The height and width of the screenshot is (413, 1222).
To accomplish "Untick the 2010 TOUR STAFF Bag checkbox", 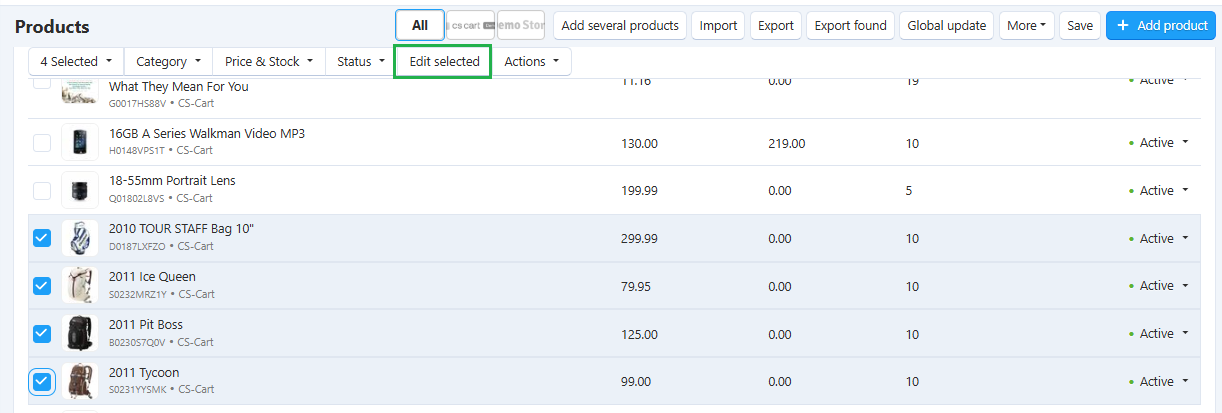I will click(42, 238).
